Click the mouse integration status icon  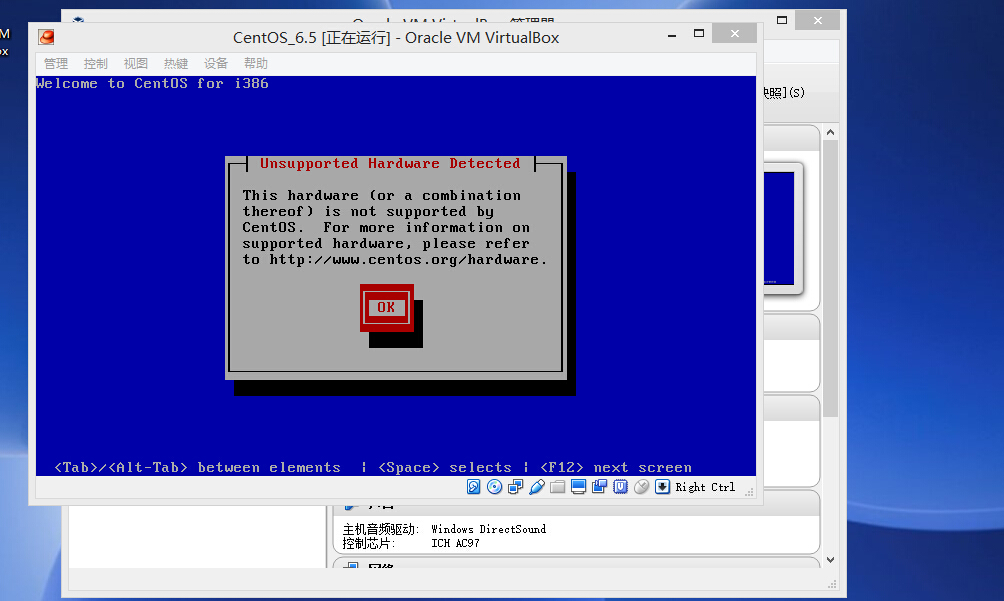(642, 487)
